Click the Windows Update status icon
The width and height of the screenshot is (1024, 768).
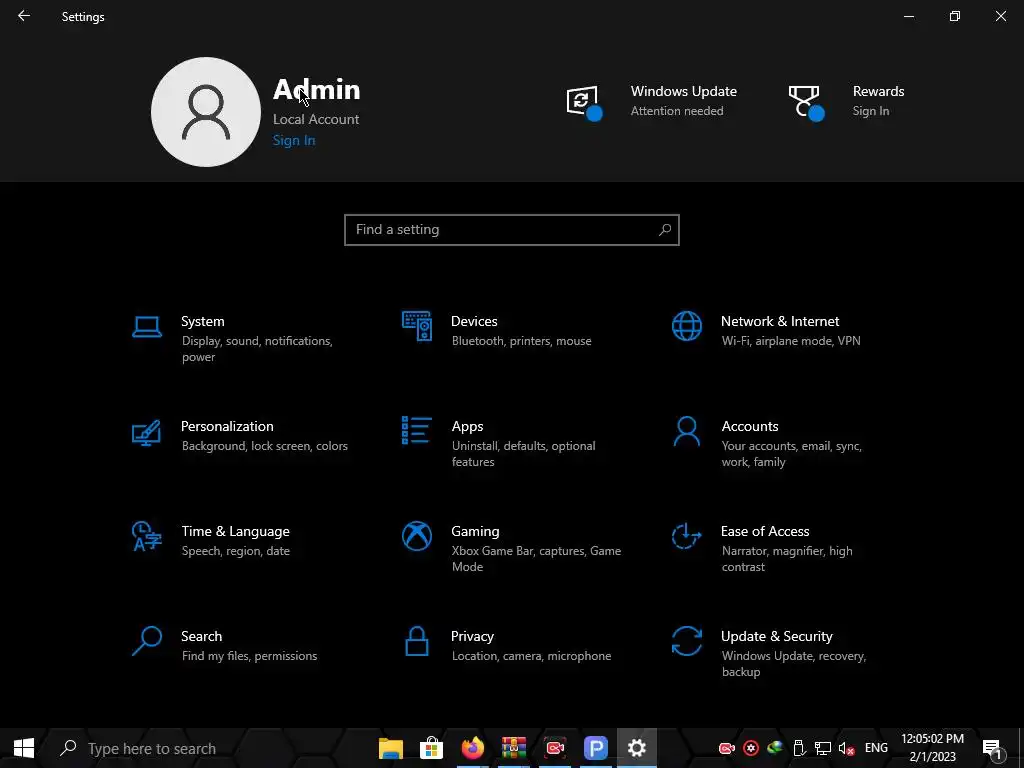584,103
